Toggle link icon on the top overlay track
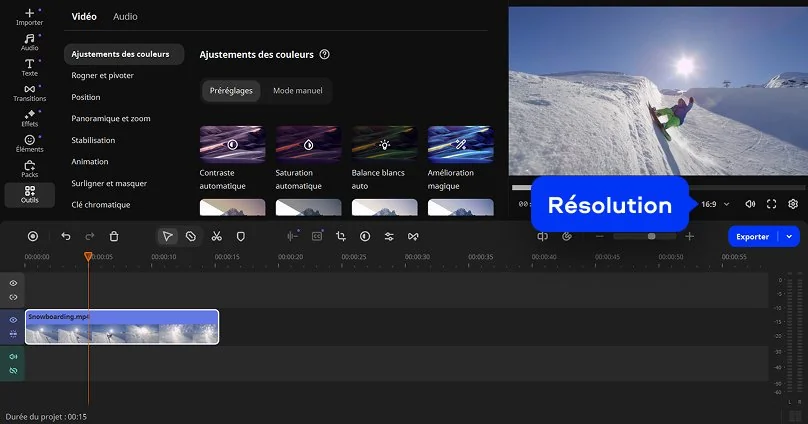This screenshot has width=808, height=424. click(x=13, y=297)
